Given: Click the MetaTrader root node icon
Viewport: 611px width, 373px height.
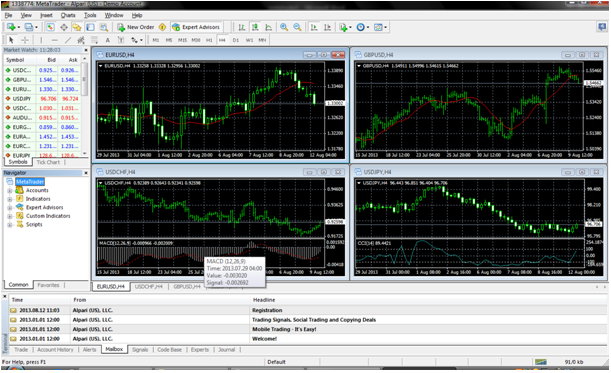Looking at the screenshot, I should (10, 182).
